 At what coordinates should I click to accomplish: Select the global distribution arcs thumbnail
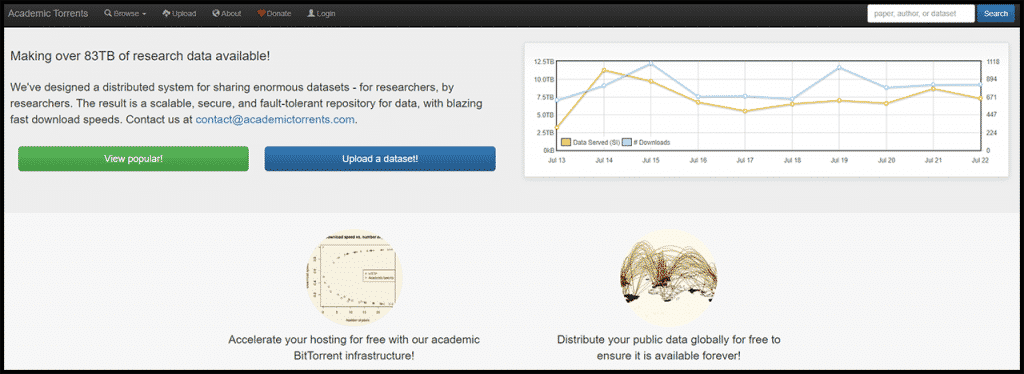click(x=668, y=277)
